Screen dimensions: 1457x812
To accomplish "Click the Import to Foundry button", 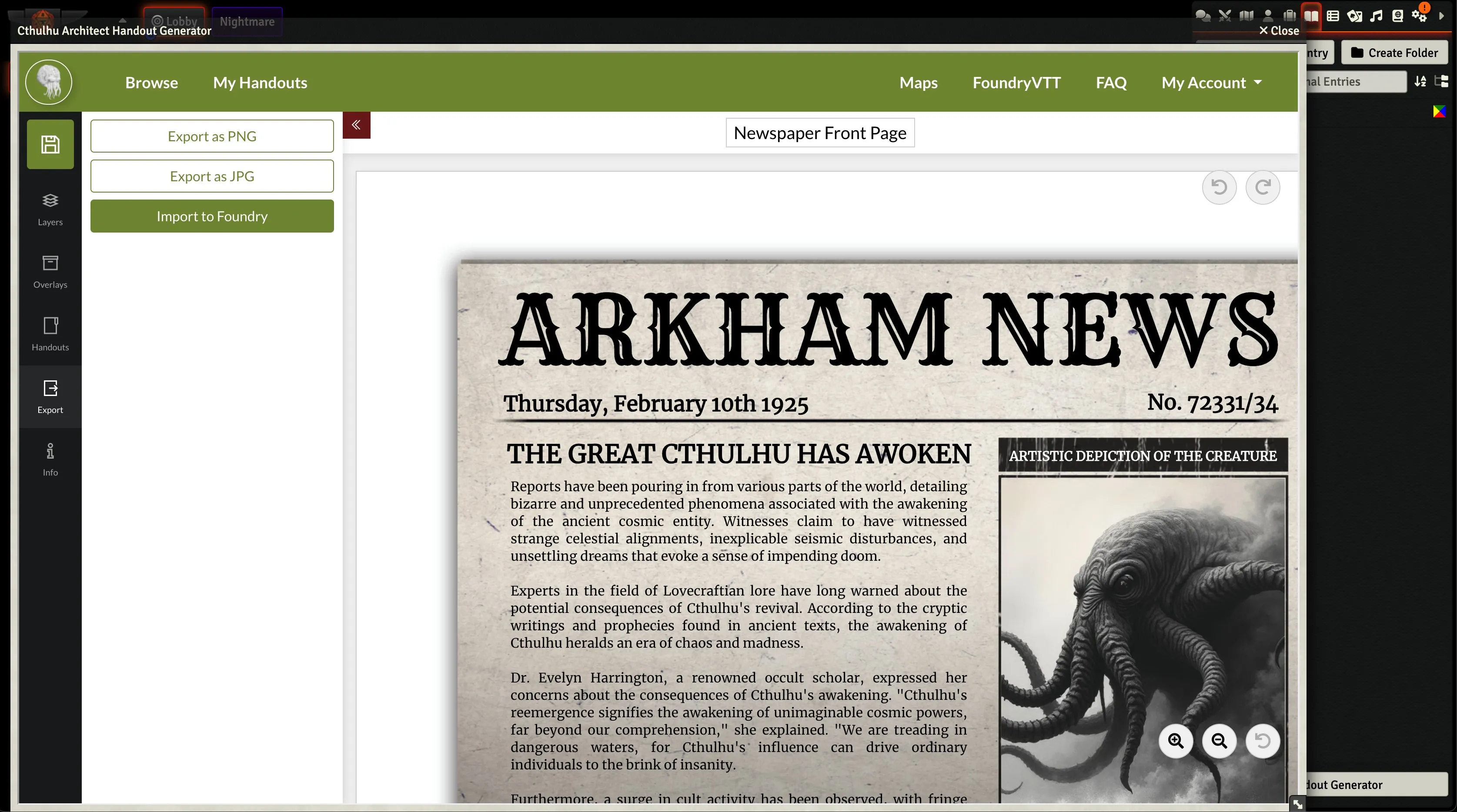I will pyautogui.click(x=212, y=216).
